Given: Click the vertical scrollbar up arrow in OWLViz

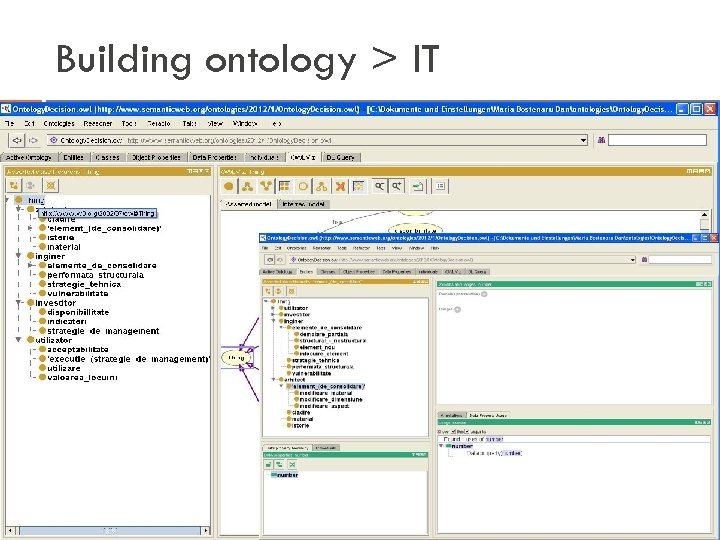Looking at the screenshot, I should 704,214.
